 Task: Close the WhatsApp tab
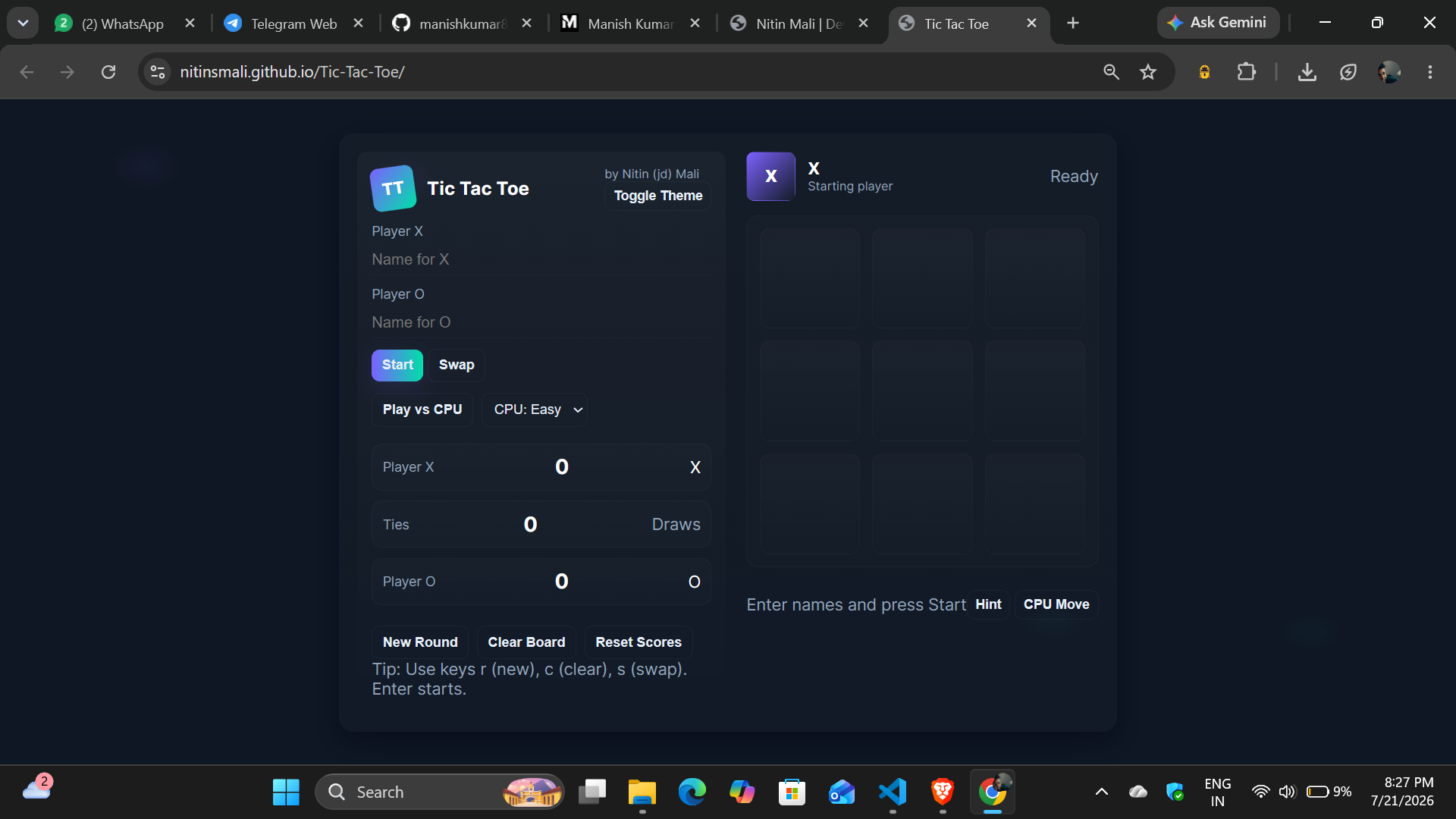(x=190, y=24)
